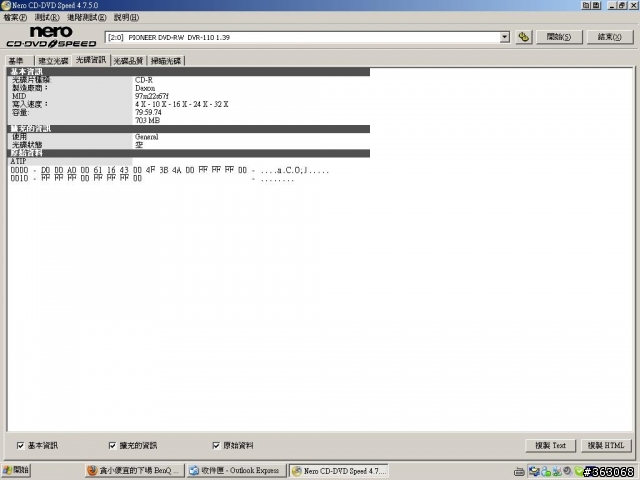Screen dimensions: 640x480
Task: Open the Windows 開始 start button
Action: [x=16, y=471]
